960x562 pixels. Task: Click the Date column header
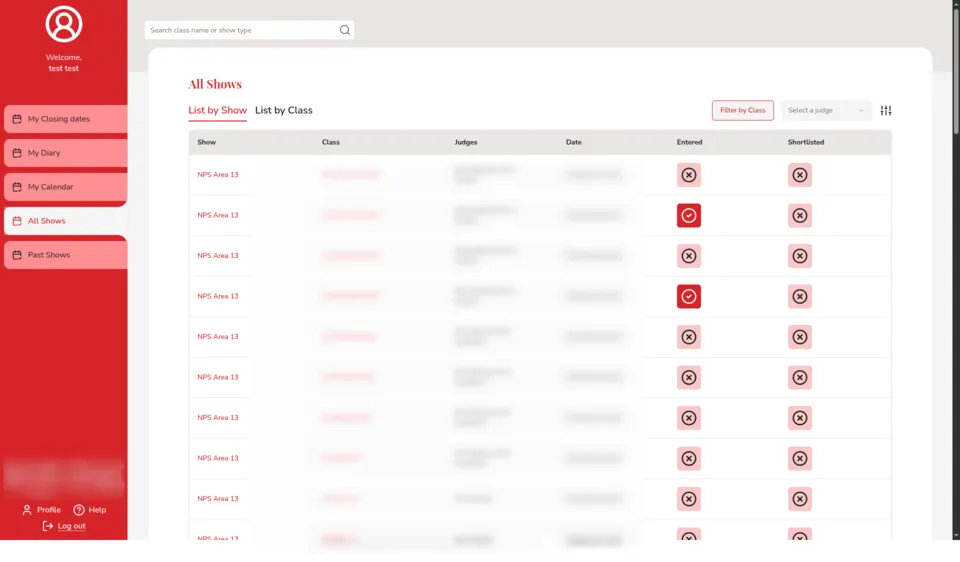click(574, 142)
